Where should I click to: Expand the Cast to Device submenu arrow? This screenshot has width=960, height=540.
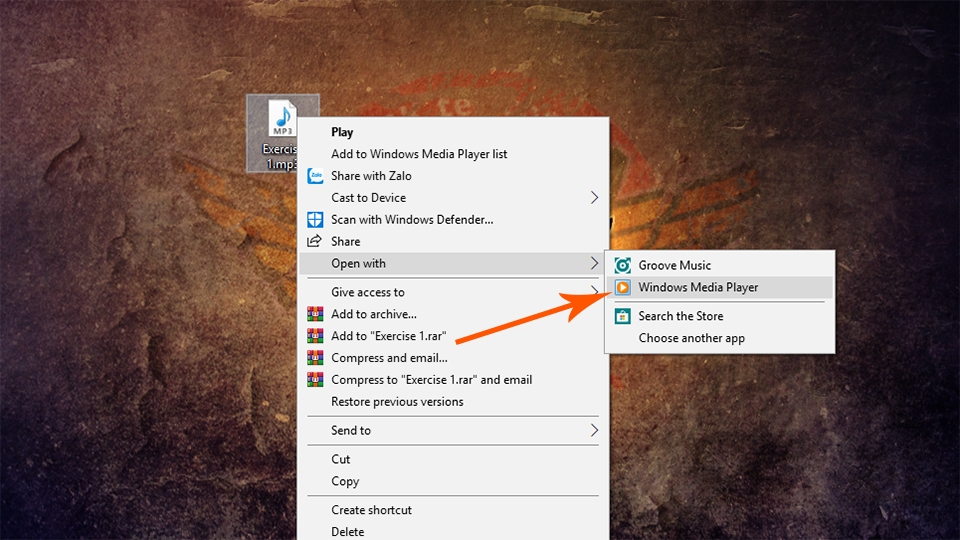coord(594,197)
